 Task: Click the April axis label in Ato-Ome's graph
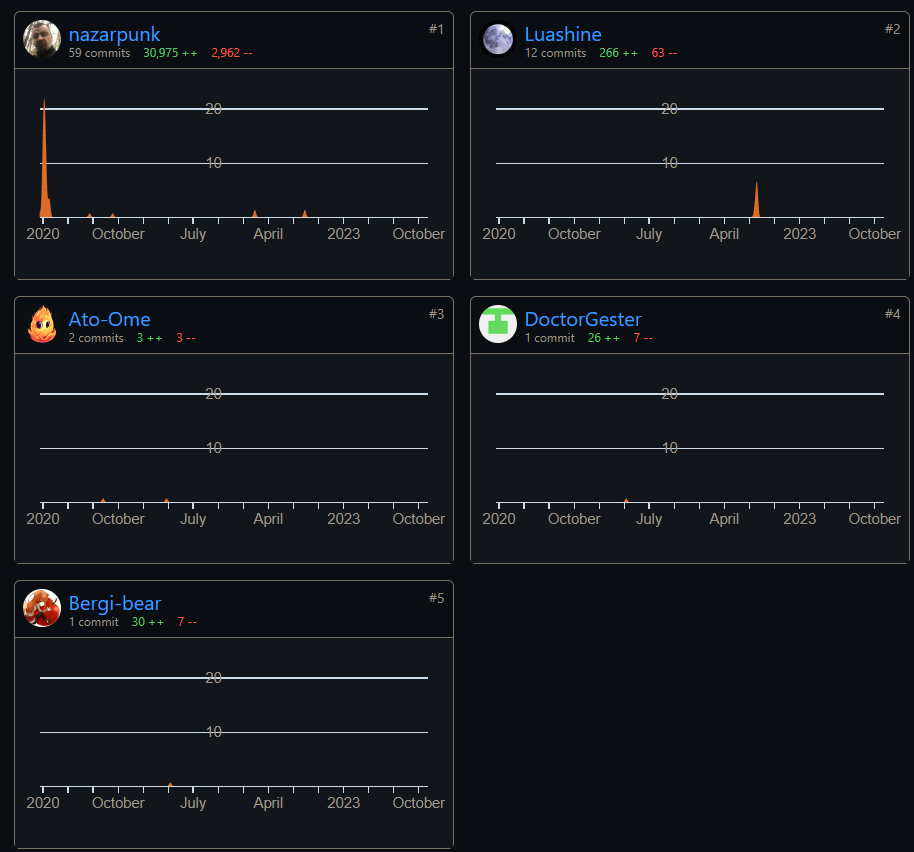[x=268, y=519]
